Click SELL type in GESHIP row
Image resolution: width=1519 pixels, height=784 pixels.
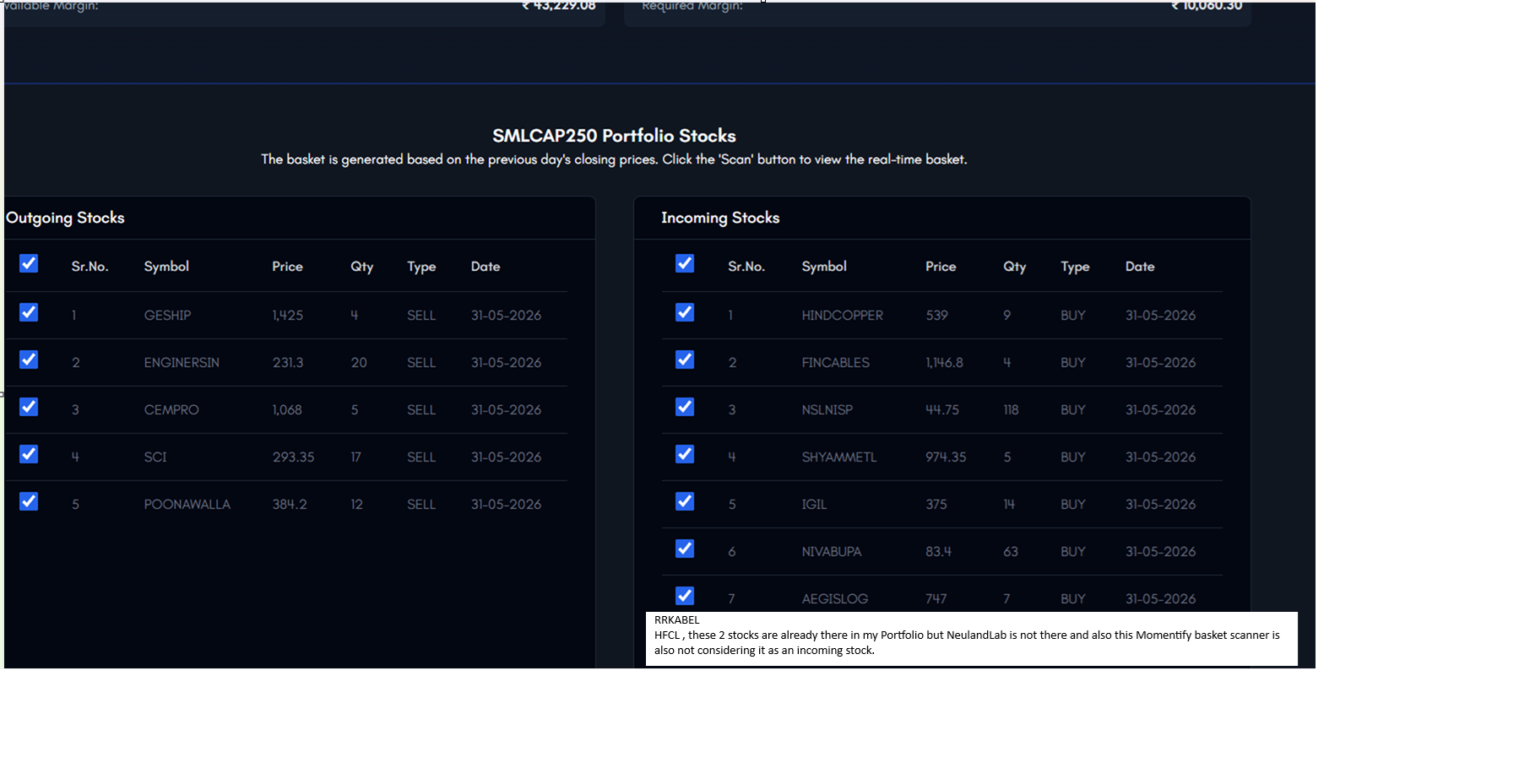pos(421,315)
